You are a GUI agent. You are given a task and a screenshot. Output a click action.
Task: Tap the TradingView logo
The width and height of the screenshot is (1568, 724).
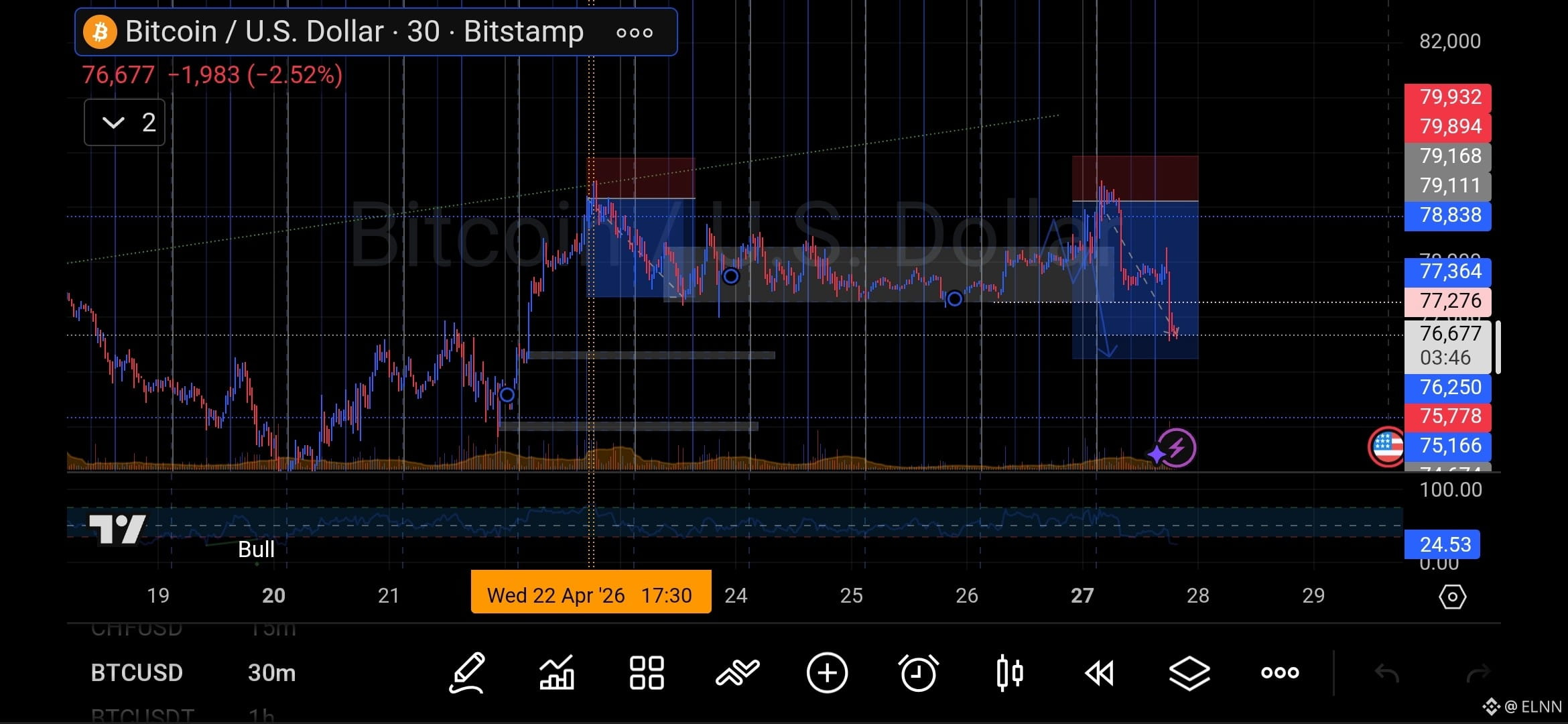coord(118,530)
